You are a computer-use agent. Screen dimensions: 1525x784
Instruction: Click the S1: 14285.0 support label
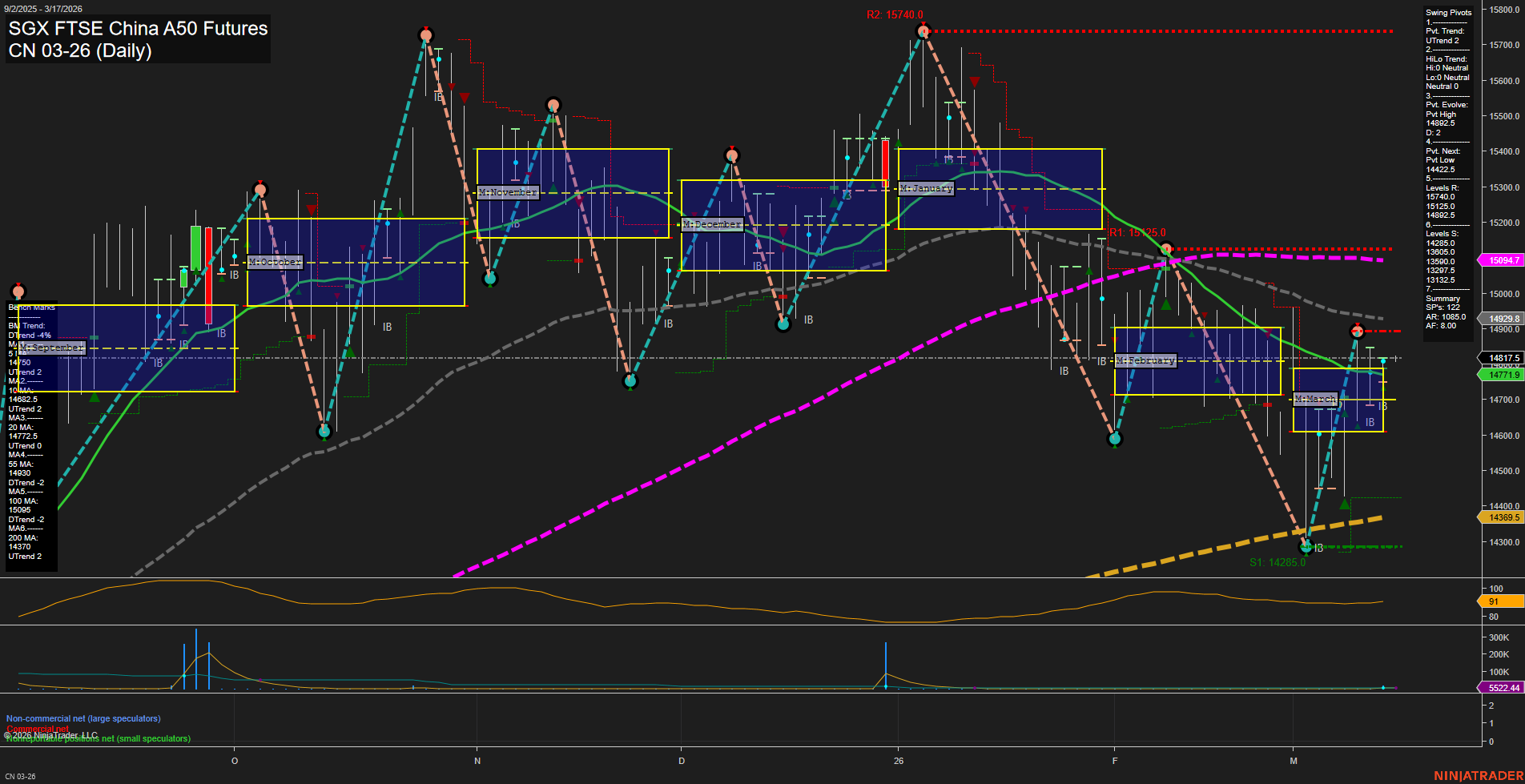1278,561
